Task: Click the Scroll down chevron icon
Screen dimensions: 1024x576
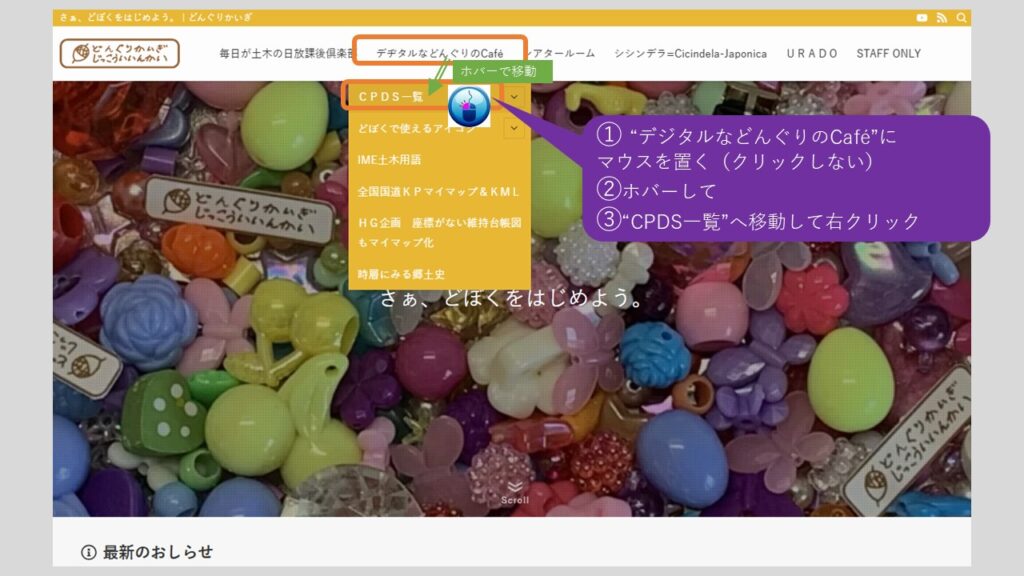Action: tap(515, 487)
